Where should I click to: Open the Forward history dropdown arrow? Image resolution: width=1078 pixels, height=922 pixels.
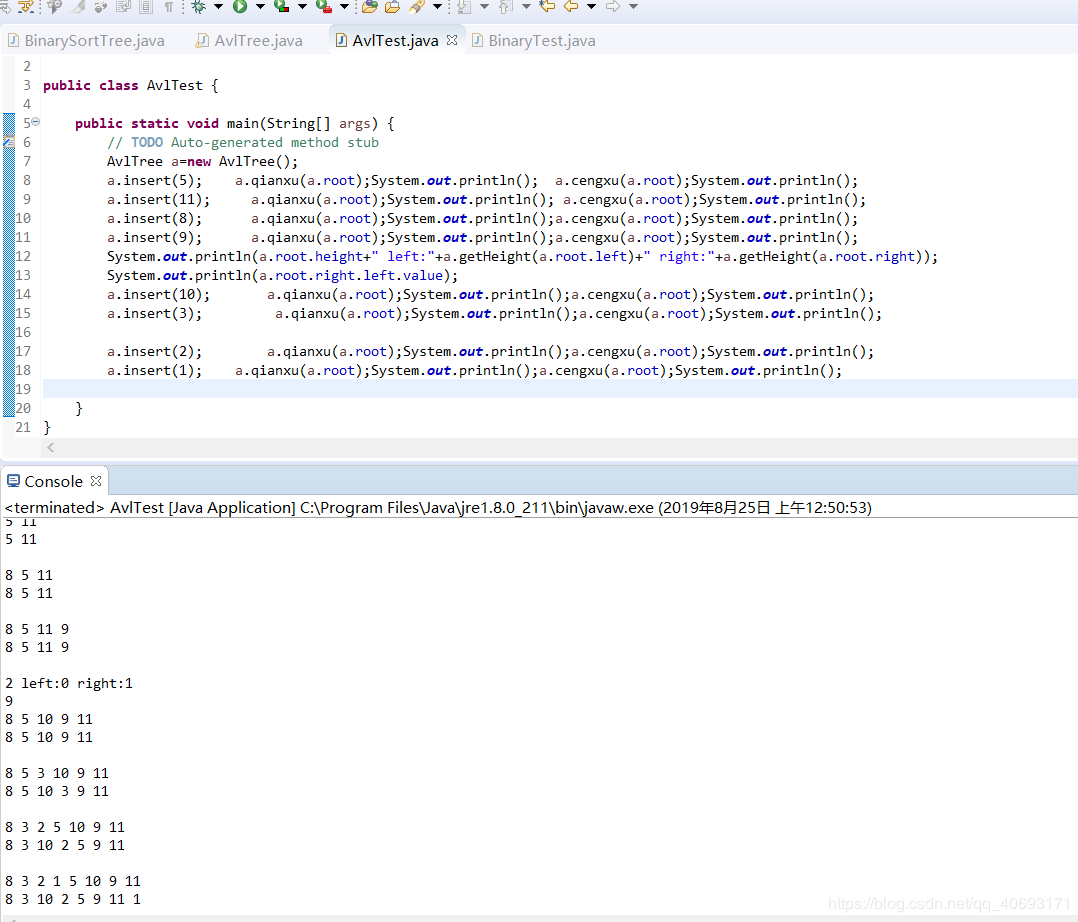[633, 7]
